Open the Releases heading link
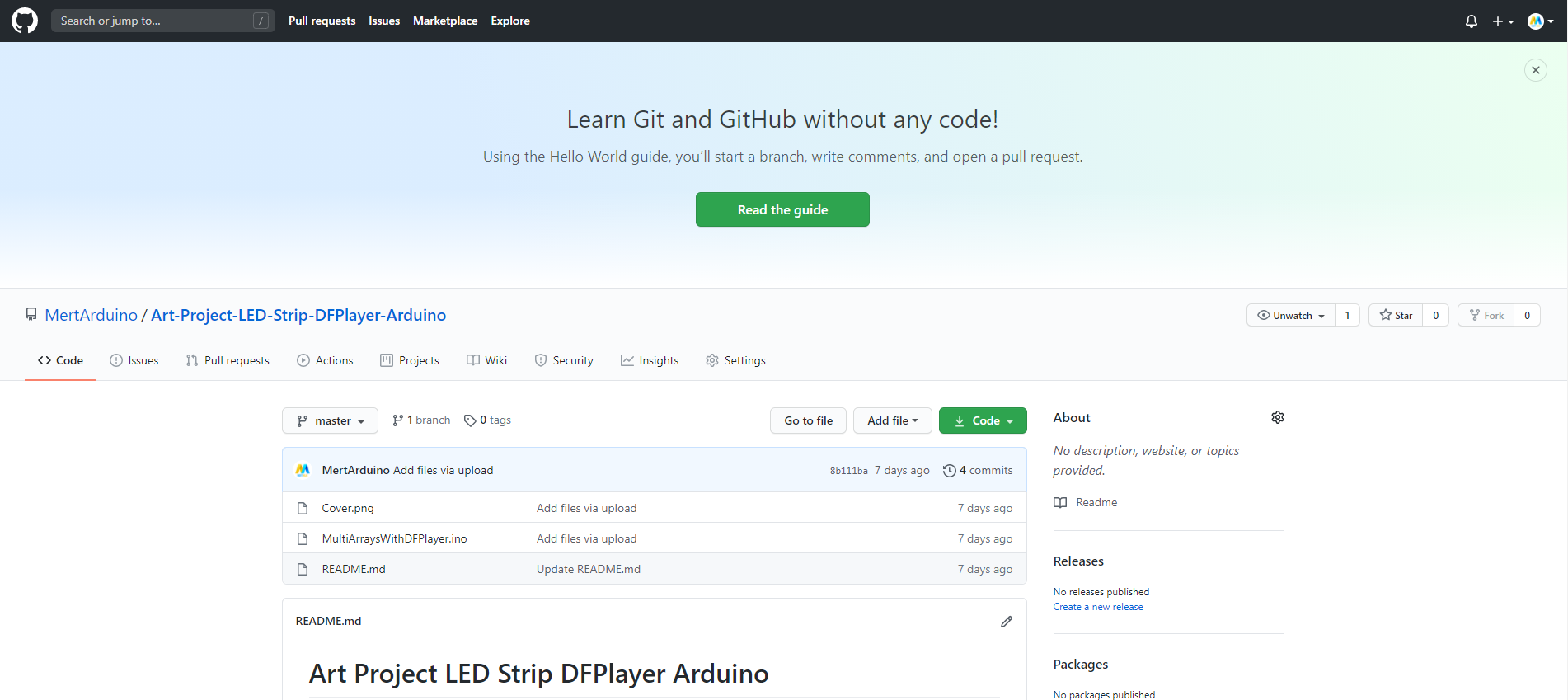1568x700 pixels. click(1078, 561)
